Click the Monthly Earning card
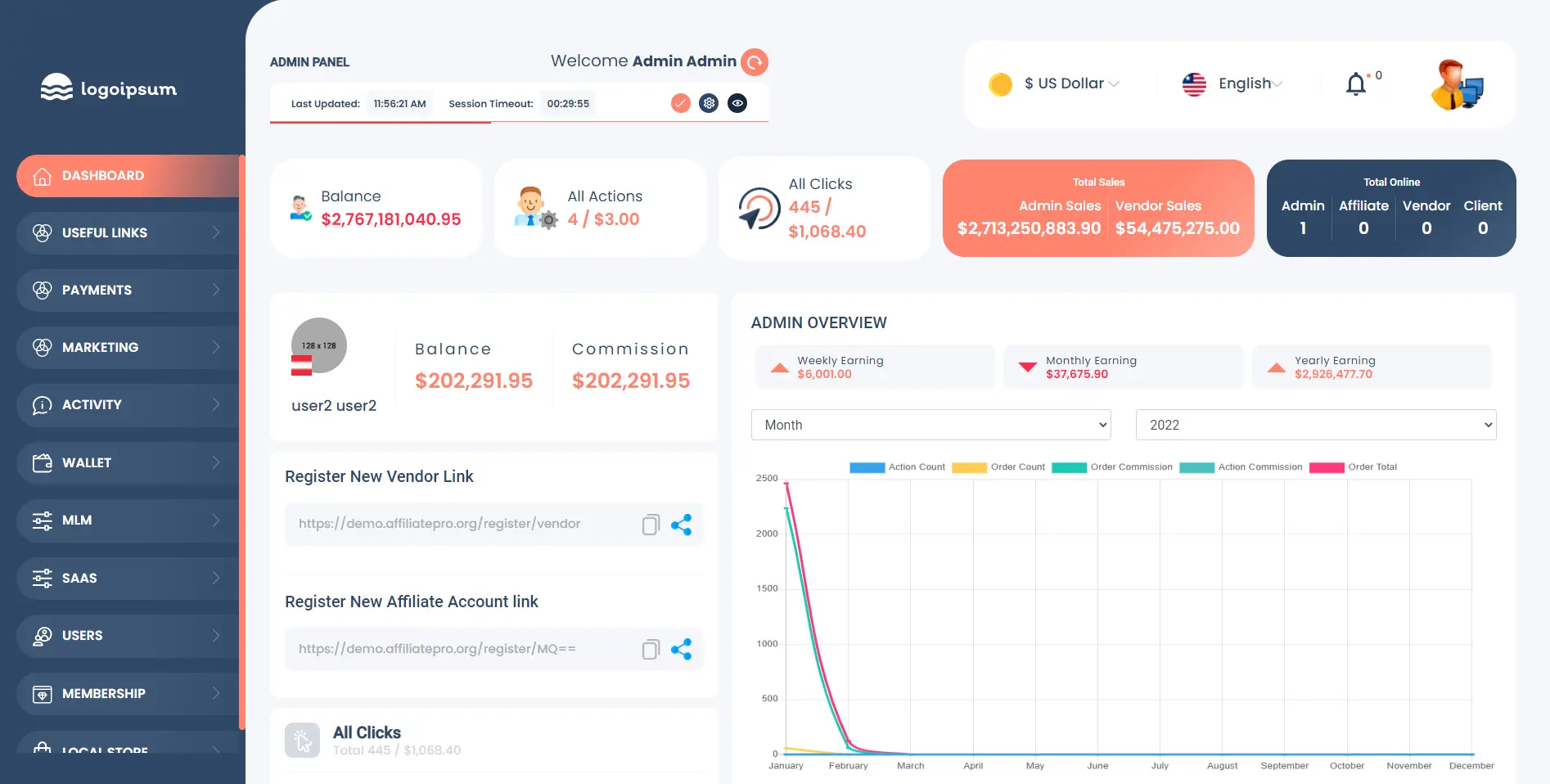1550x784 pixels. (1124, 367)
